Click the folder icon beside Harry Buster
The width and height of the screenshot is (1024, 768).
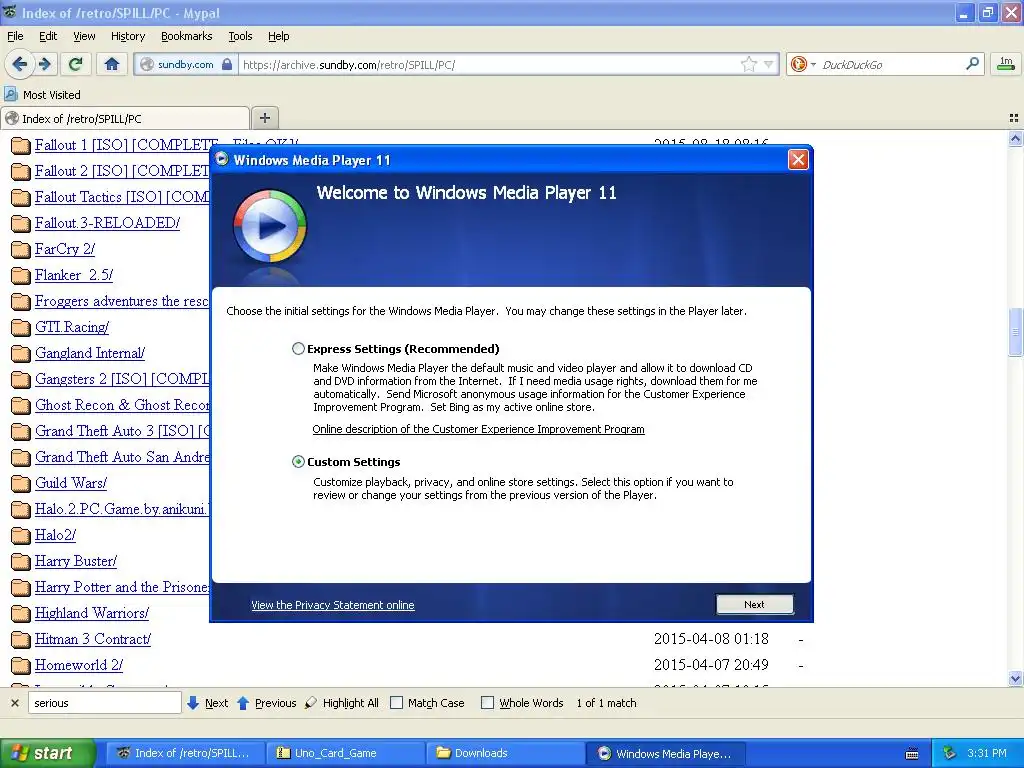pos(21,562)
